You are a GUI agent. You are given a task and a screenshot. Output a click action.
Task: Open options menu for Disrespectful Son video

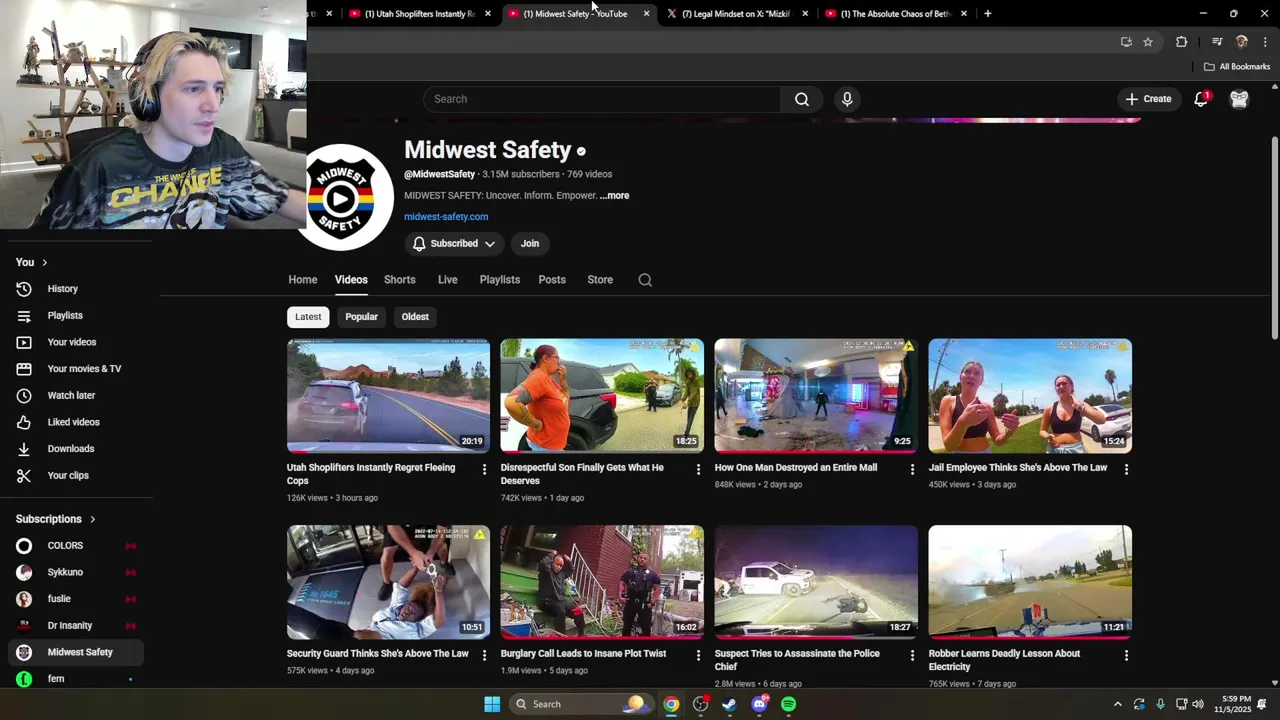[698, 469]
